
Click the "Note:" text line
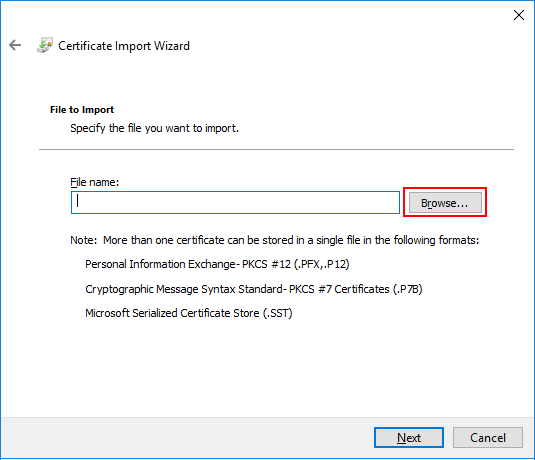point(275,240)
